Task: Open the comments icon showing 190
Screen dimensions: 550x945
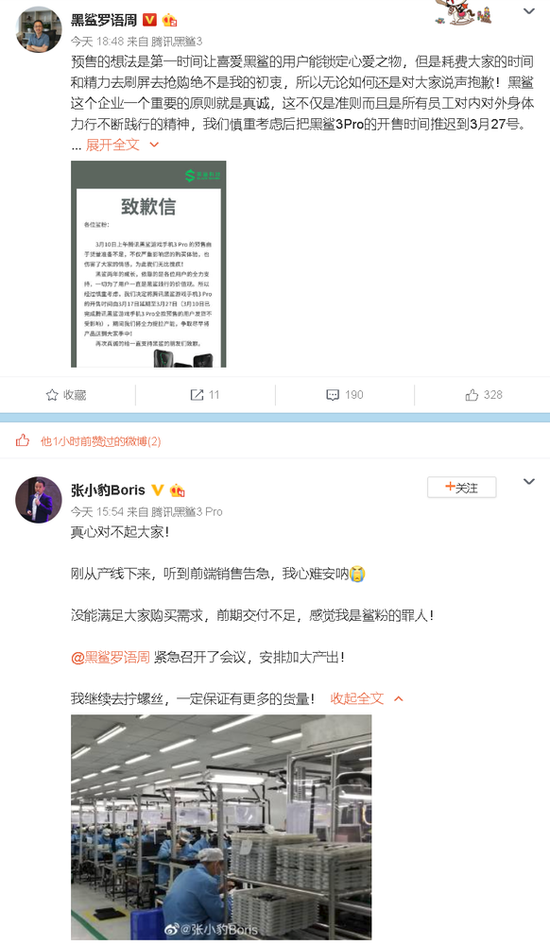Action: click(x=345, y=395)
